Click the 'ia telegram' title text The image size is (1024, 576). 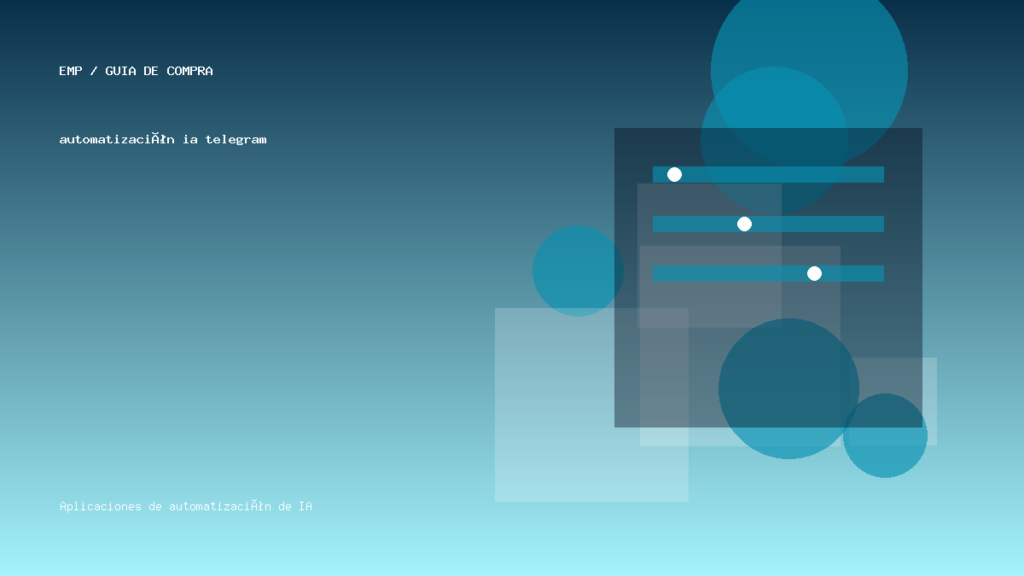pos(225,139)
